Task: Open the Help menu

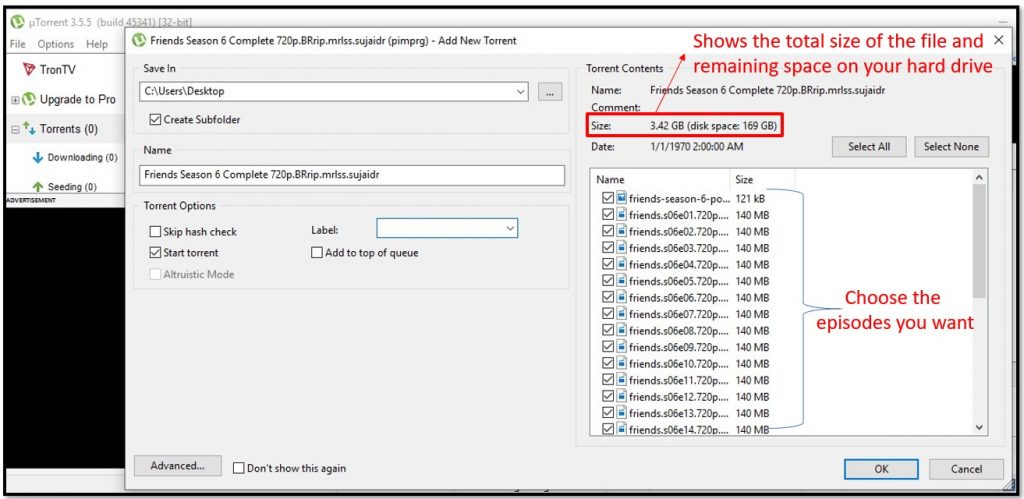Action: [x=97, y=44]
